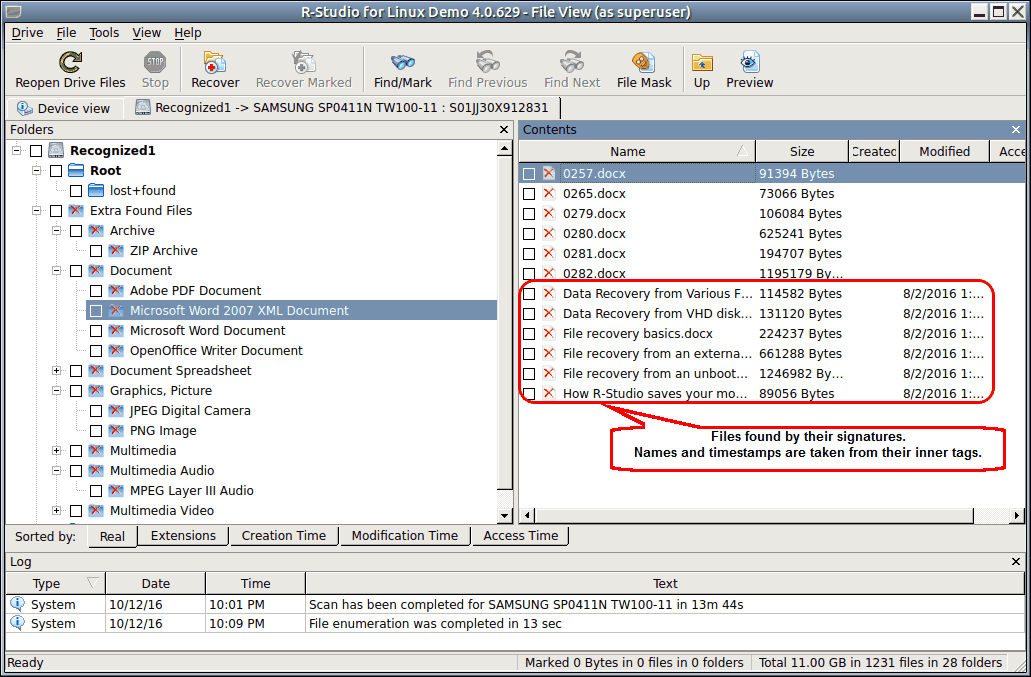
Task: Collapse the Document node
Action: (57, 271)
